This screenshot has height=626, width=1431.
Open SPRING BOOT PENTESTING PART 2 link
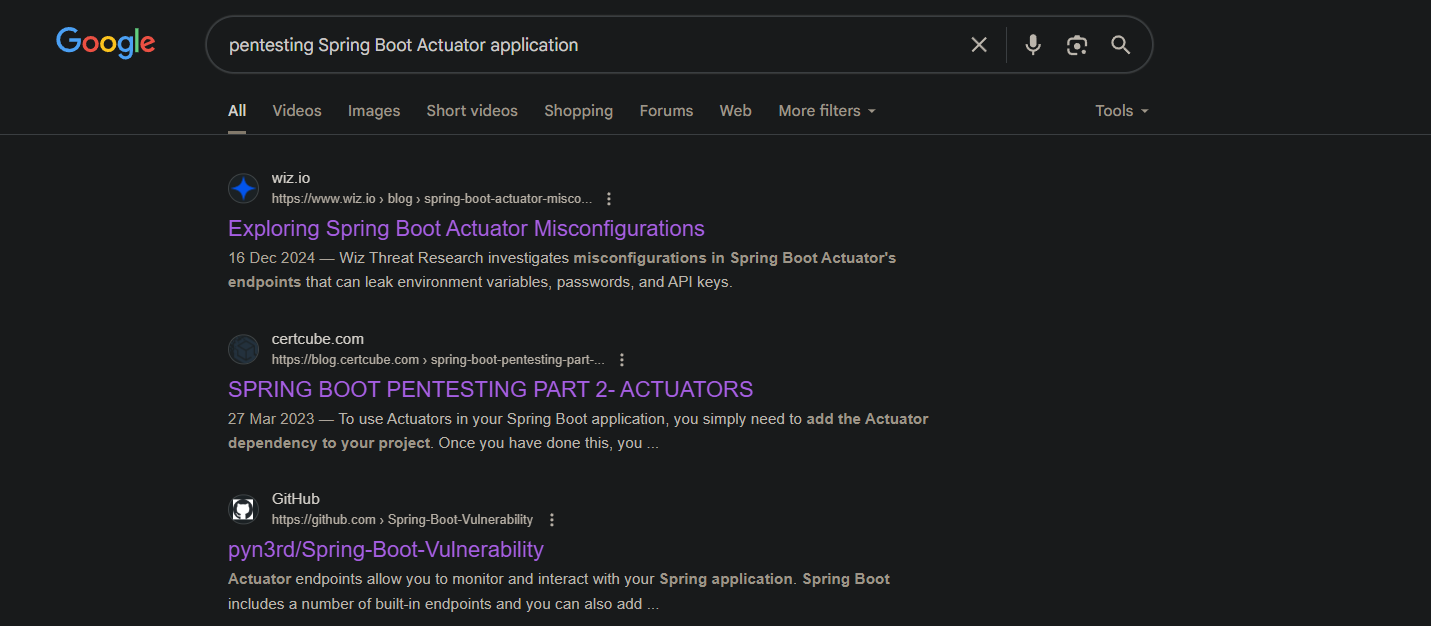490,389
